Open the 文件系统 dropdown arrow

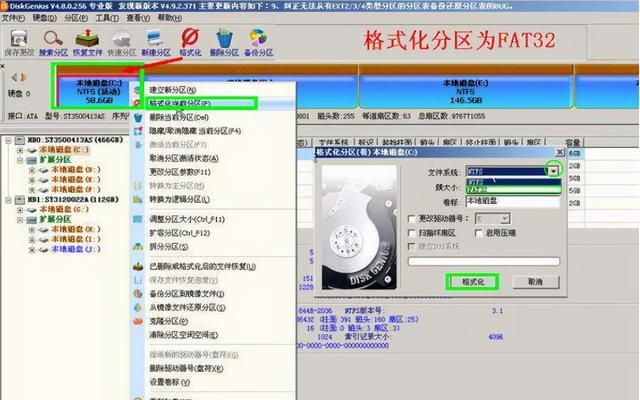coord(553,171)
